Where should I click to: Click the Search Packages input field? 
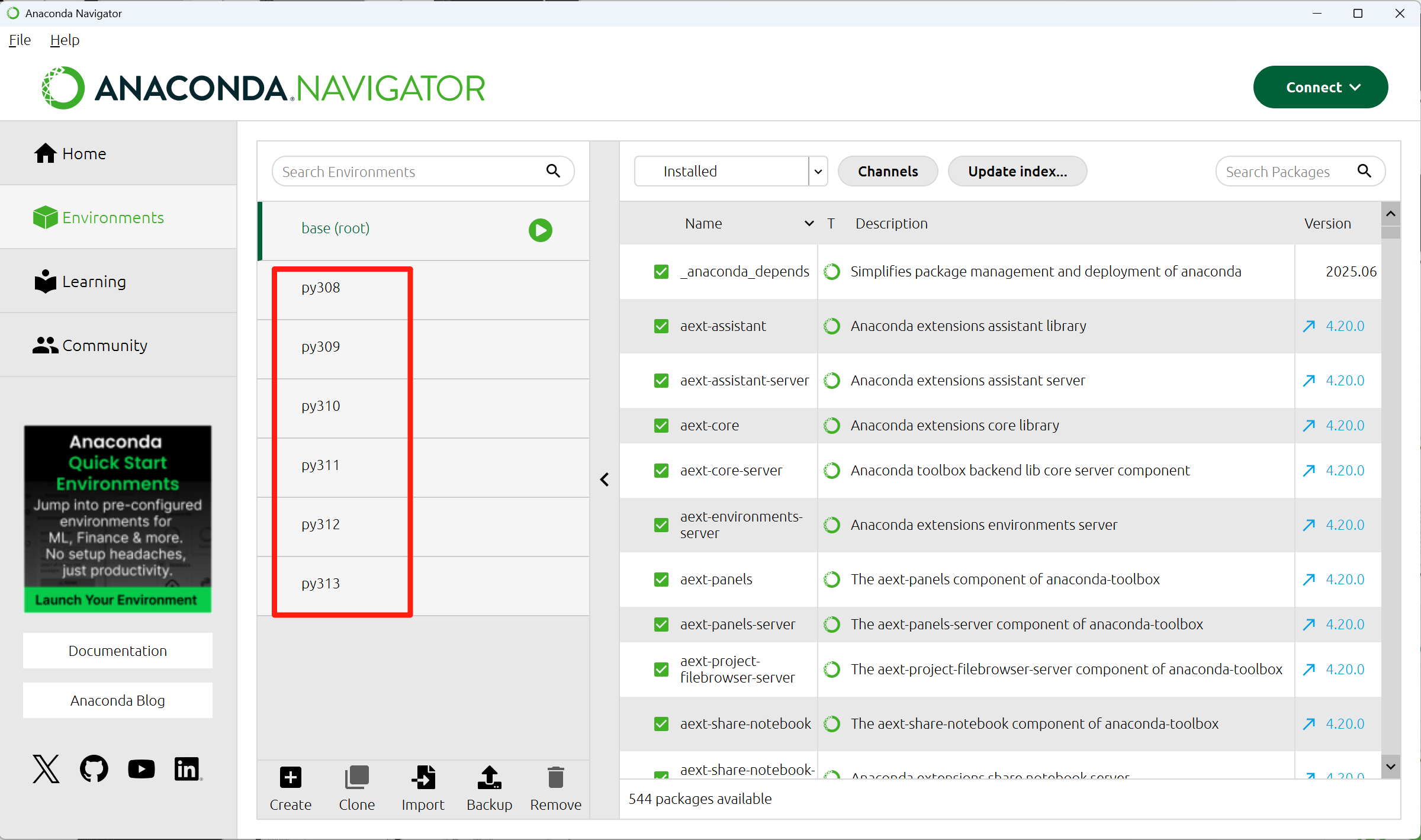[1300, 171]
